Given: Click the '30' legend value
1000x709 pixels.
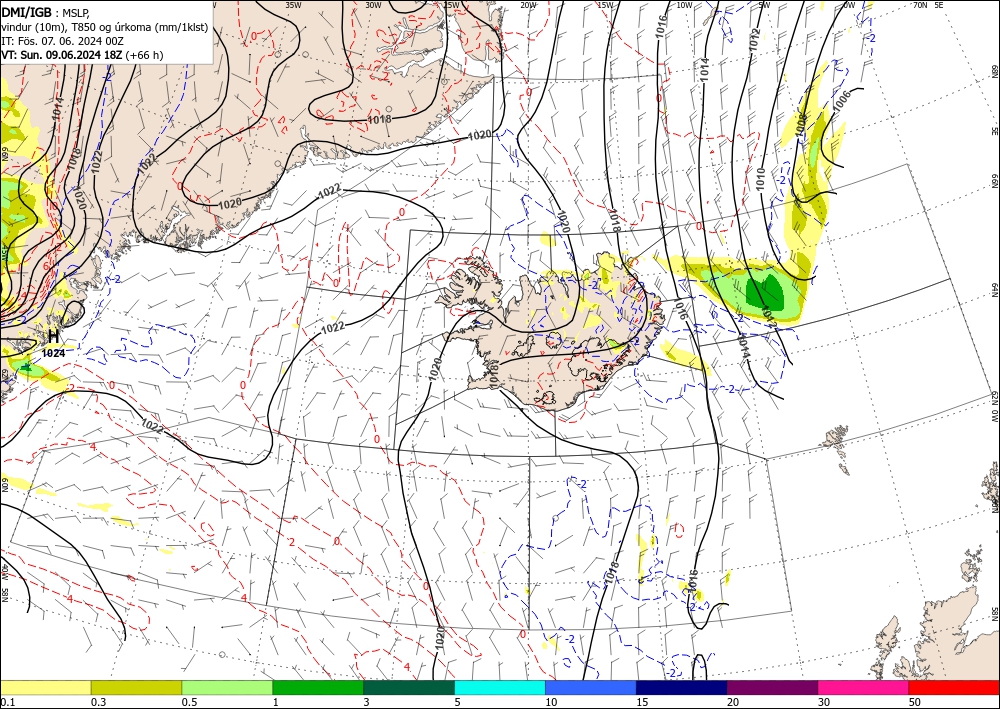Looking at the screenshot, I should (824, 702).
